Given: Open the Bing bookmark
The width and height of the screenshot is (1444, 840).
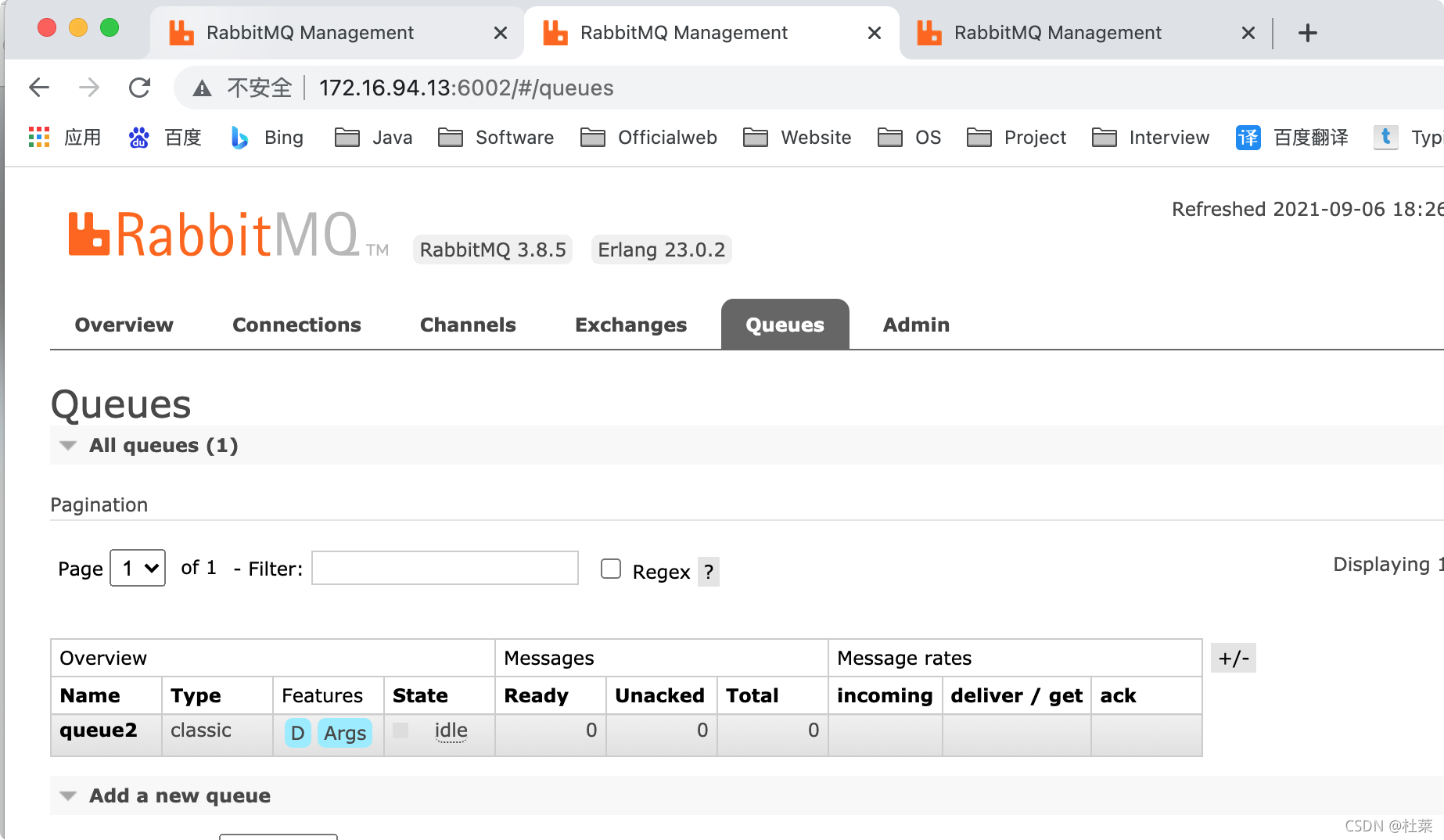Looking at the screenshot, I should tap(266, 138).
